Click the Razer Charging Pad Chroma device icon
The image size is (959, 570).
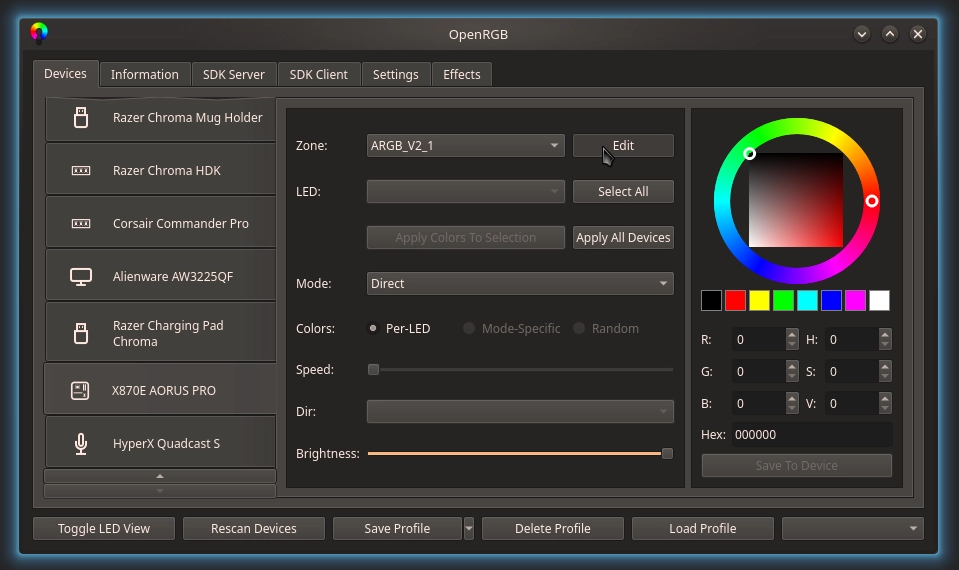(81, 333)
